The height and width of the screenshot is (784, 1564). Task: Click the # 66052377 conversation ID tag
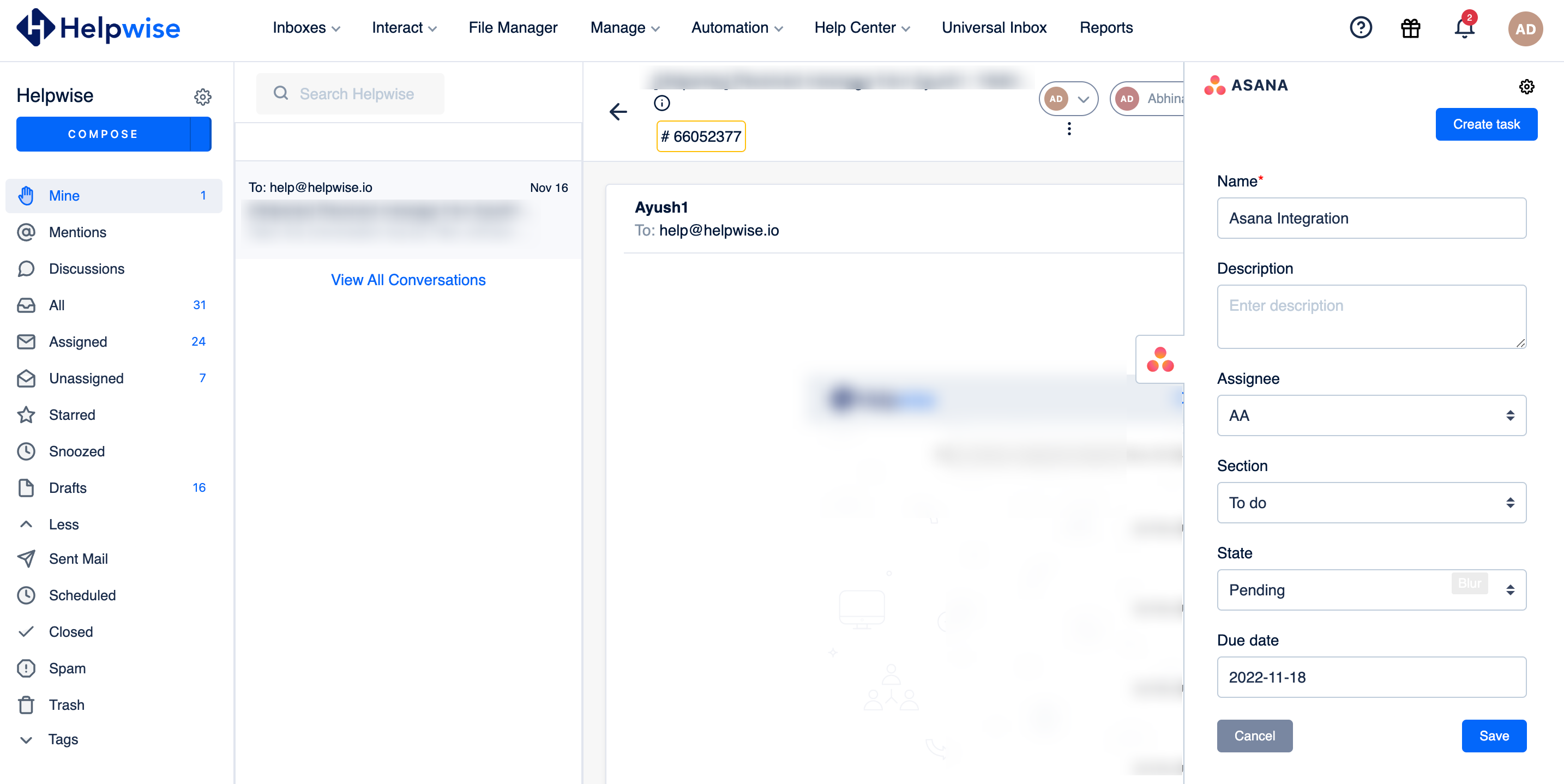[701, 136]
